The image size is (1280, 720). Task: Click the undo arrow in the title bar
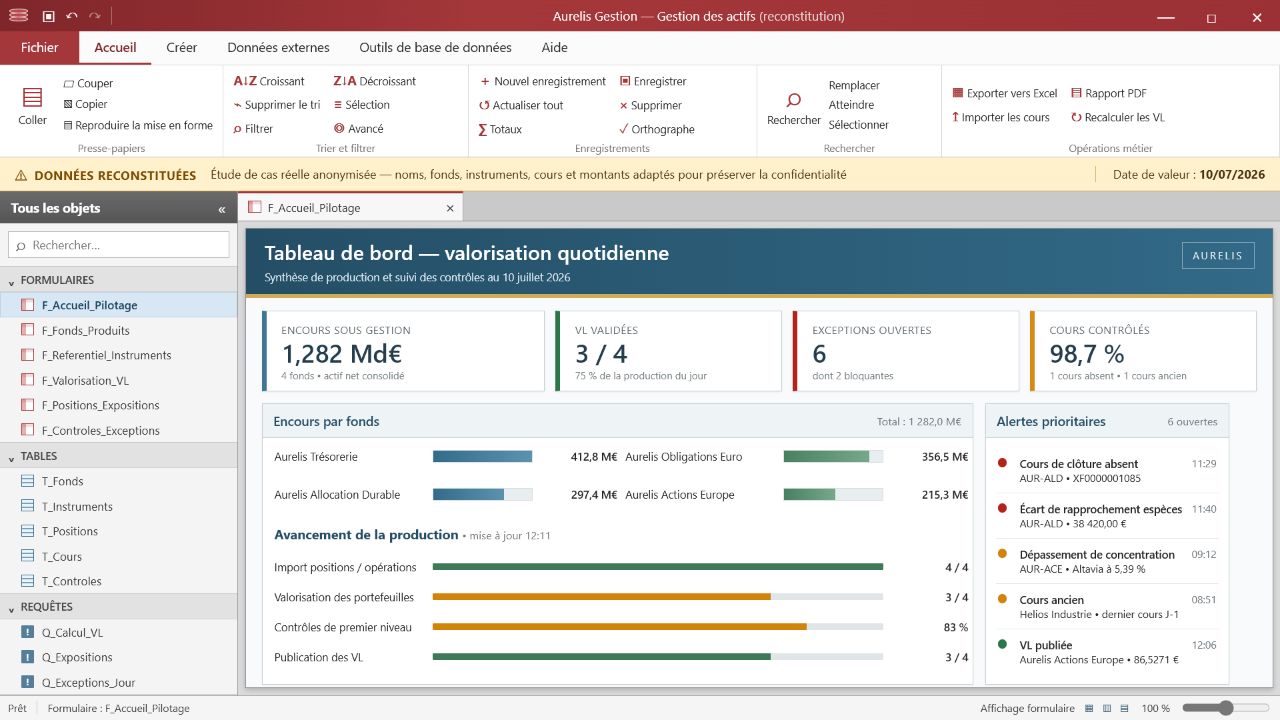pyautogui.click(x=71, y=16)
